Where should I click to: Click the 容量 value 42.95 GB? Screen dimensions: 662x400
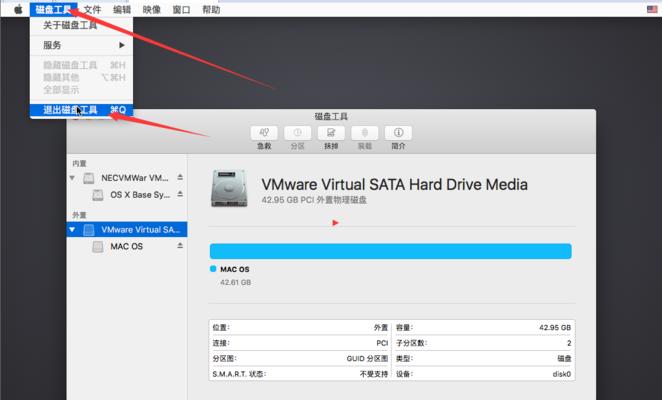[x=555, y=327]
